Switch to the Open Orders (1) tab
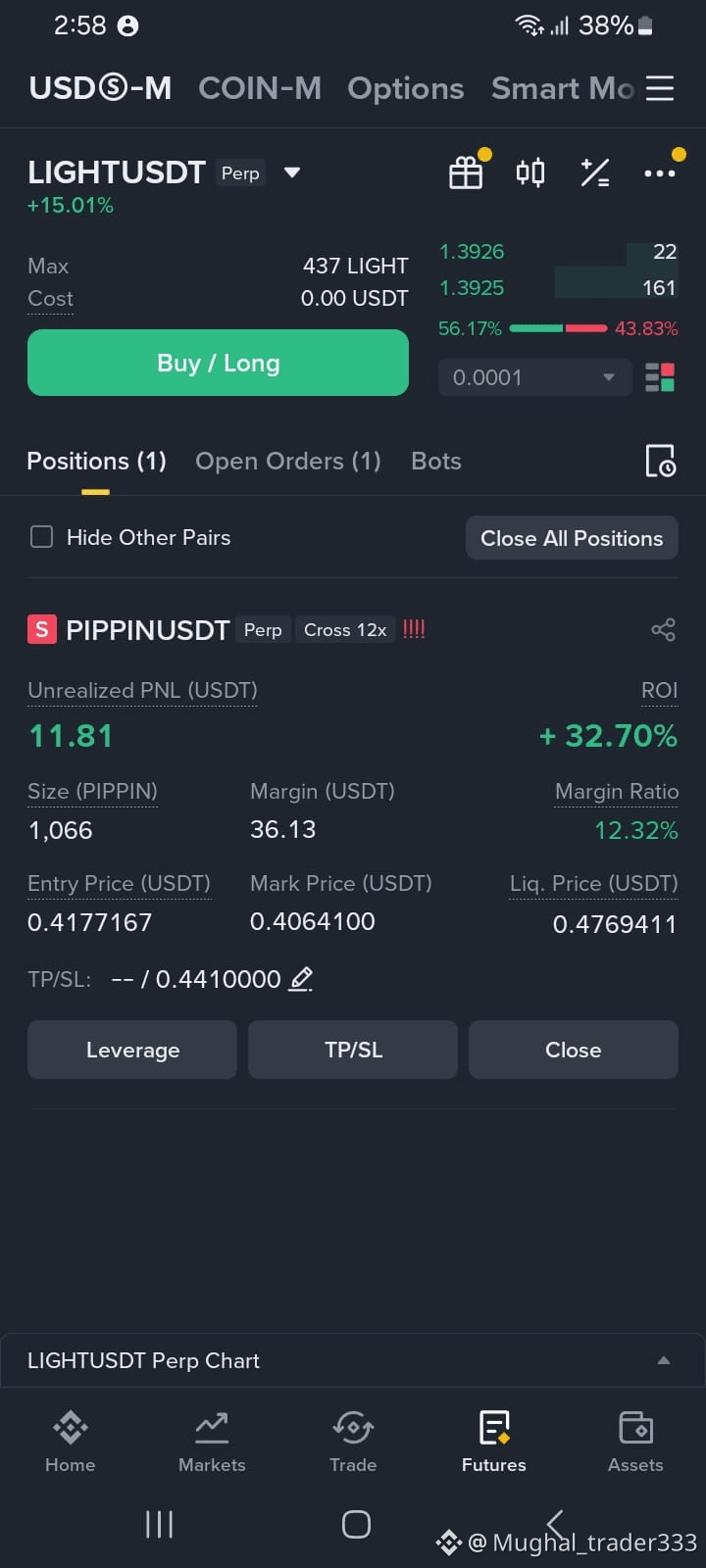This screenshot has width=706, height=1568. coord(288,461)
